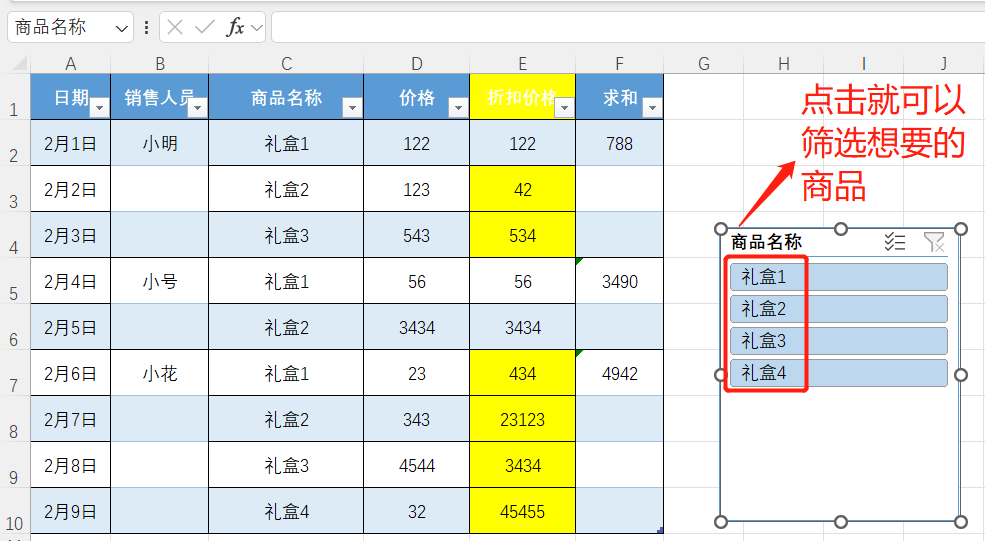This screenshot has width=985, height=541.
Task: Select row 2 header
Action: (14, 143)
